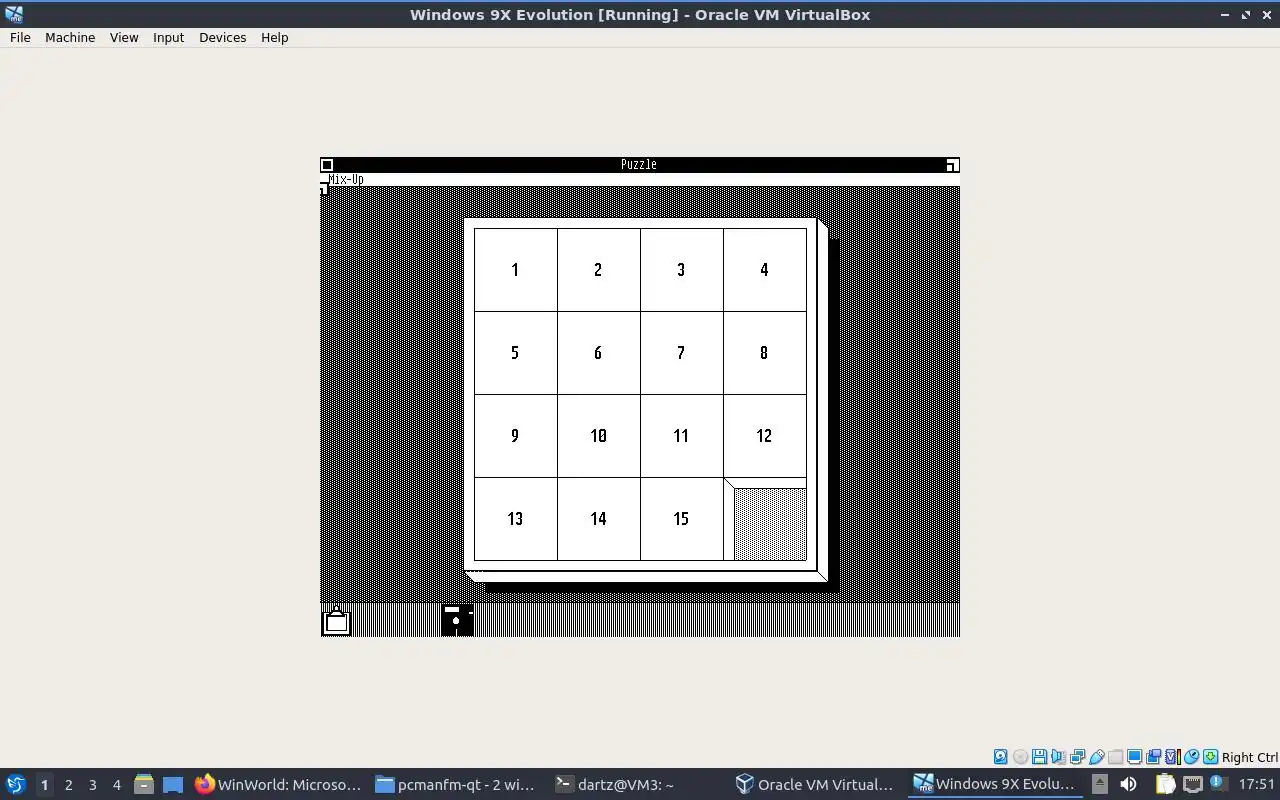Switch to virtual desktop 2
Image resolution: width=1280 pixels, height=800 pixels.
coord(68,785)
